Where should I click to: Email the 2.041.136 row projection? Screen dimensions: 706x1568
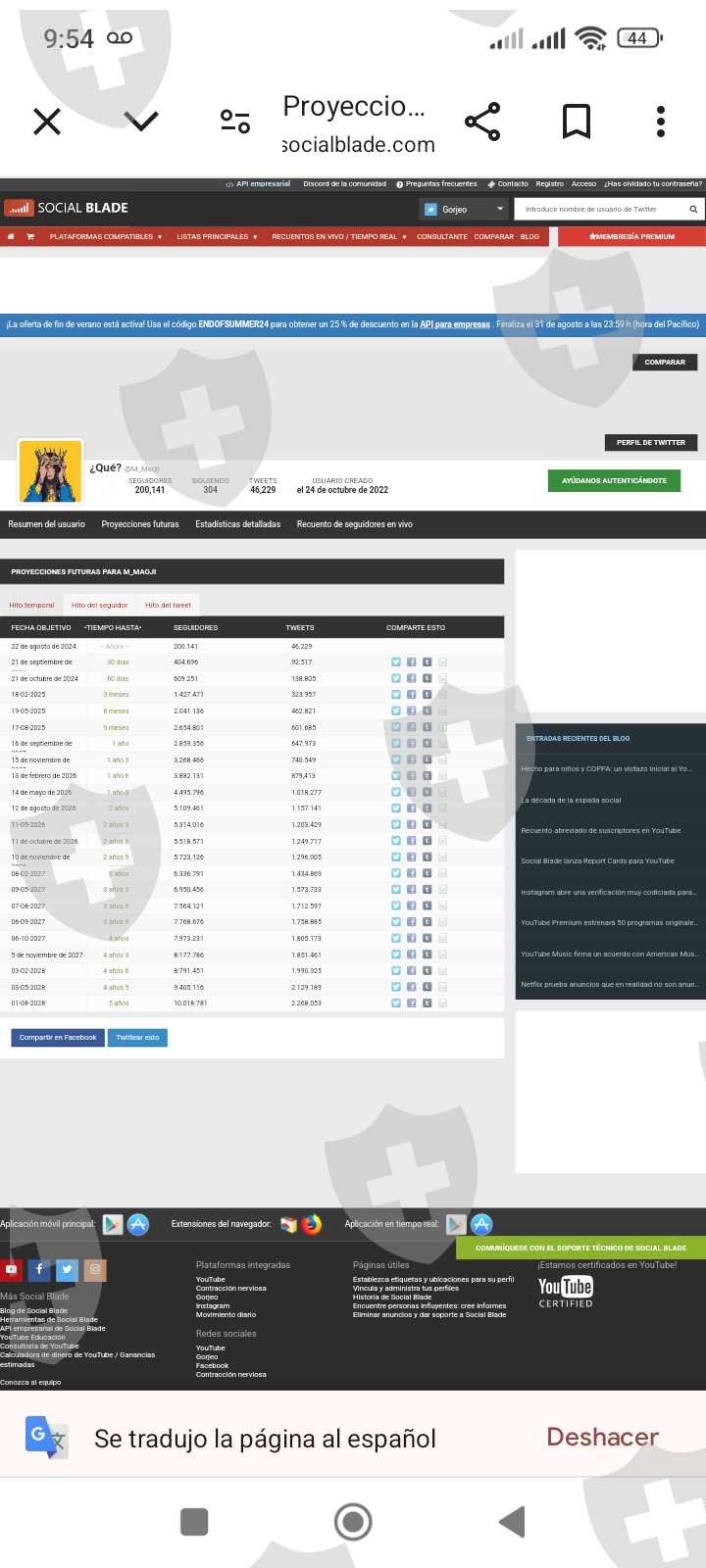(x=443, y=710)
